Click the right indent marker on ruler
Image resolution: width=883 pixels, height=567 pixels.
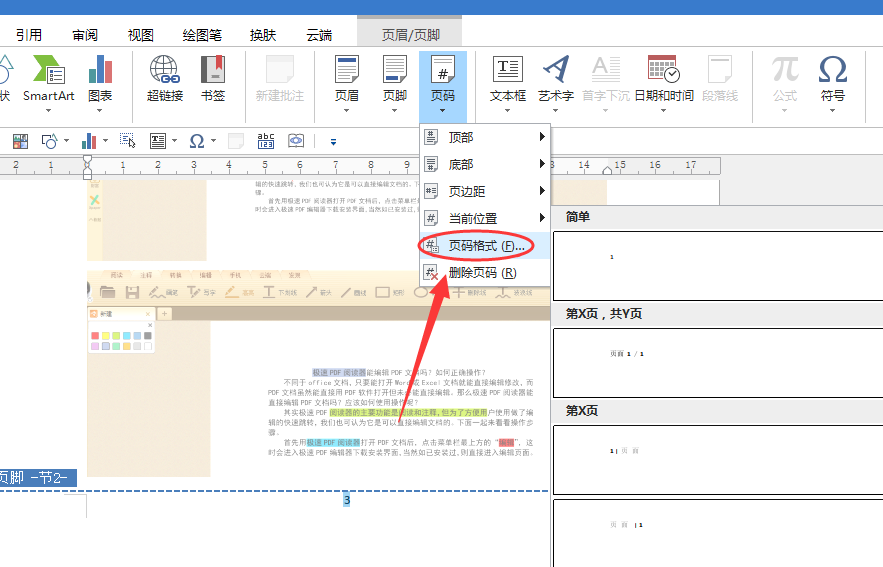[607, 170]
